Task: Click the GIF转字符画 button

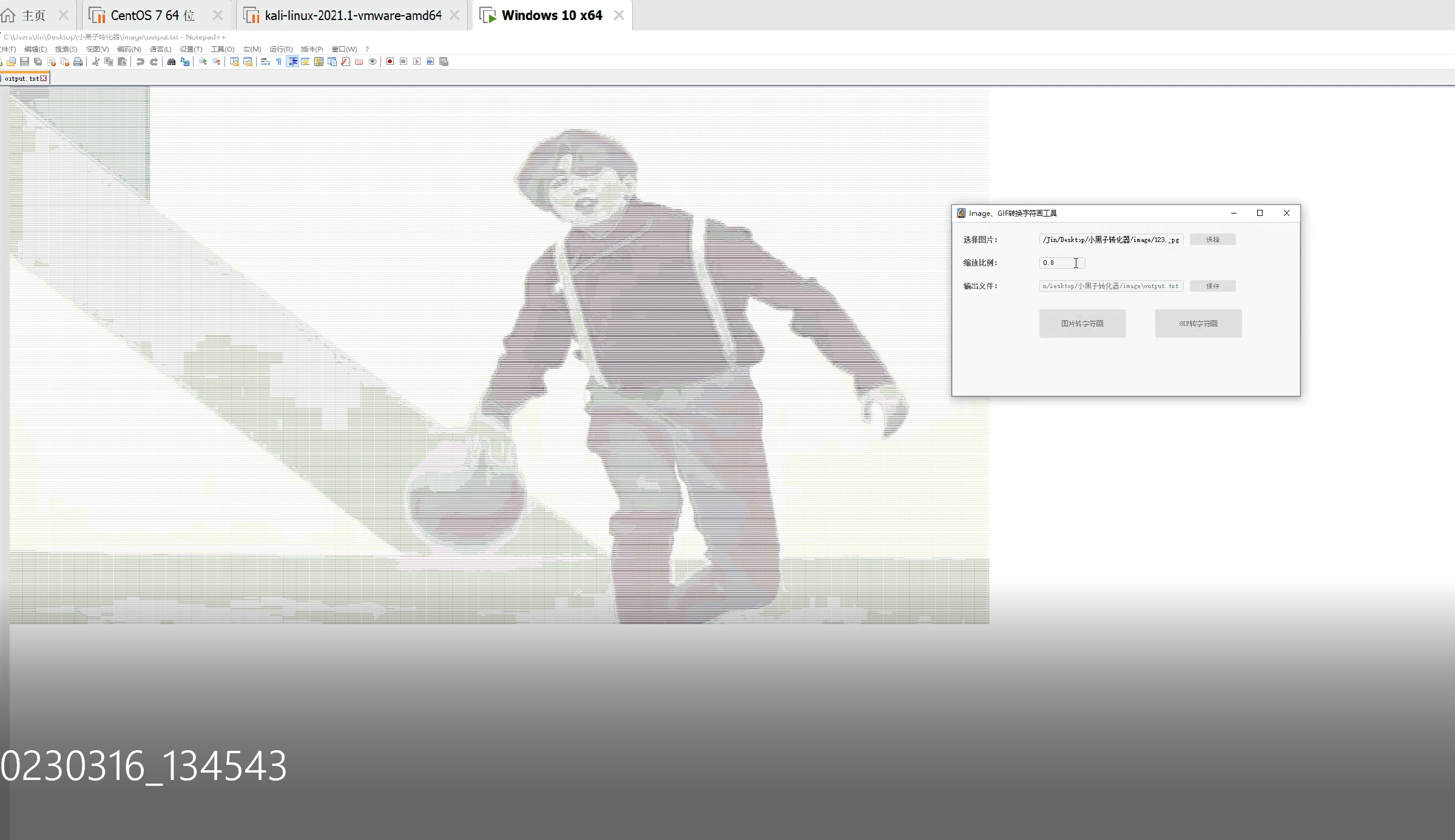Action: coord(1198,323)
